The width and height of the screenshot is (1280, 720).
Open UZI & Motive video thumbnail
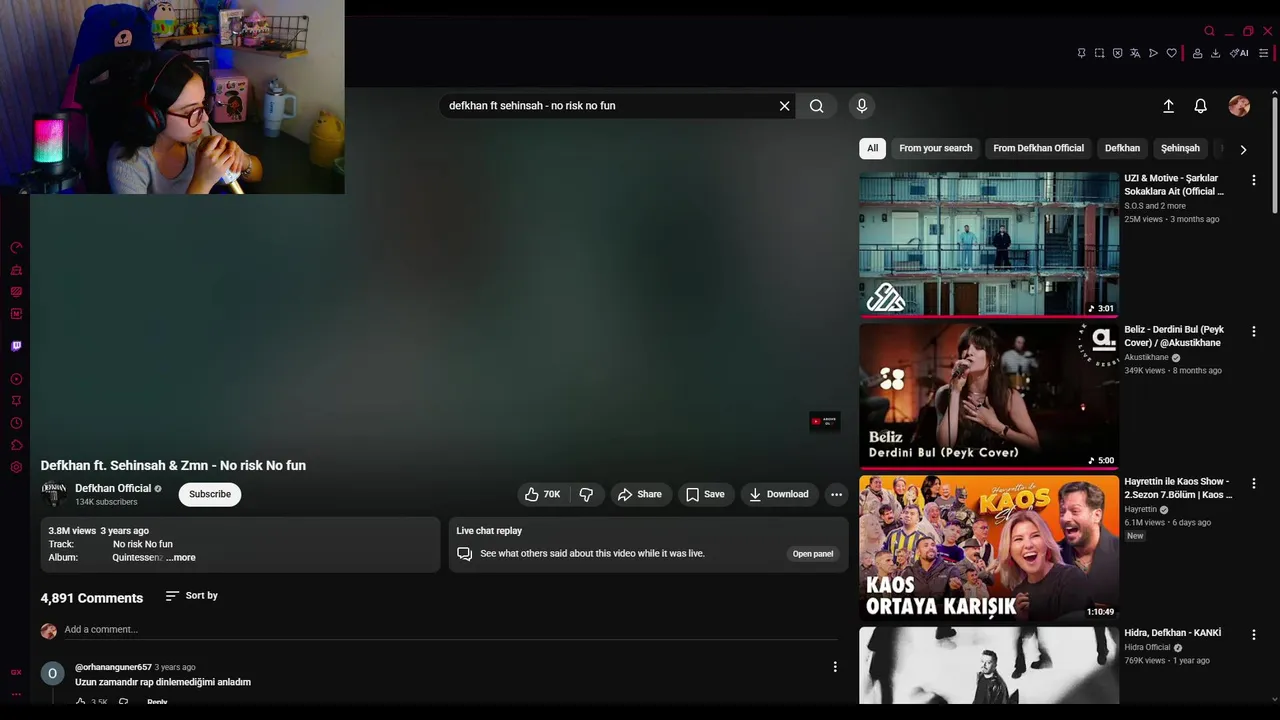pos(989,244)
